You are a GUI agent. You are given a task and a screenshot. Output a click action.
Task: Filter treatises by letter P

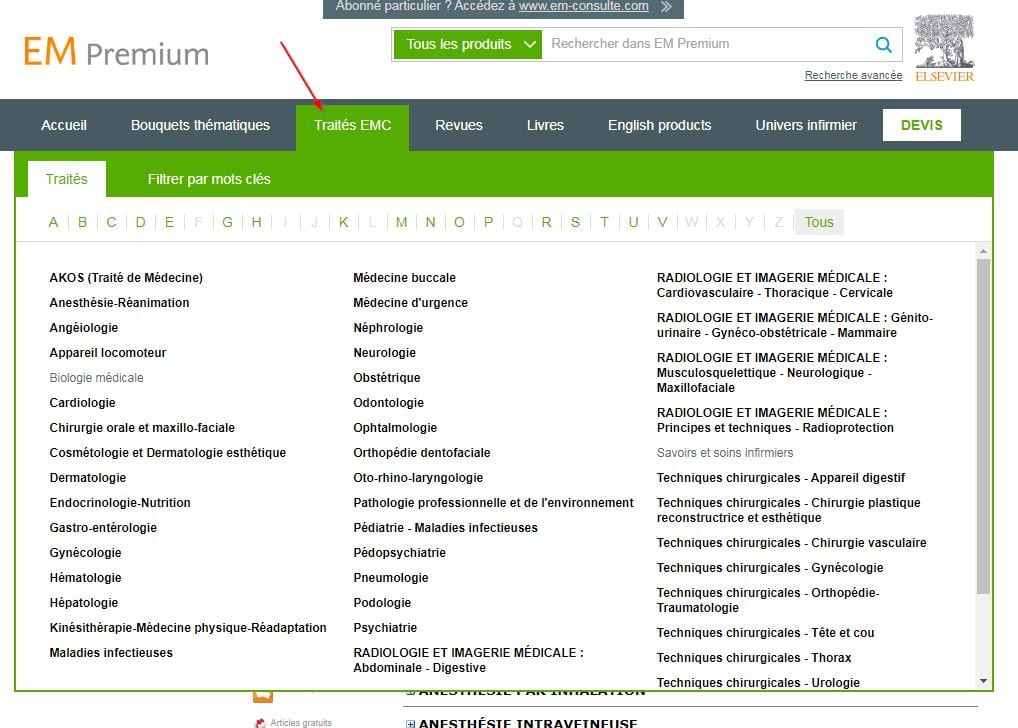click(488, 222)
